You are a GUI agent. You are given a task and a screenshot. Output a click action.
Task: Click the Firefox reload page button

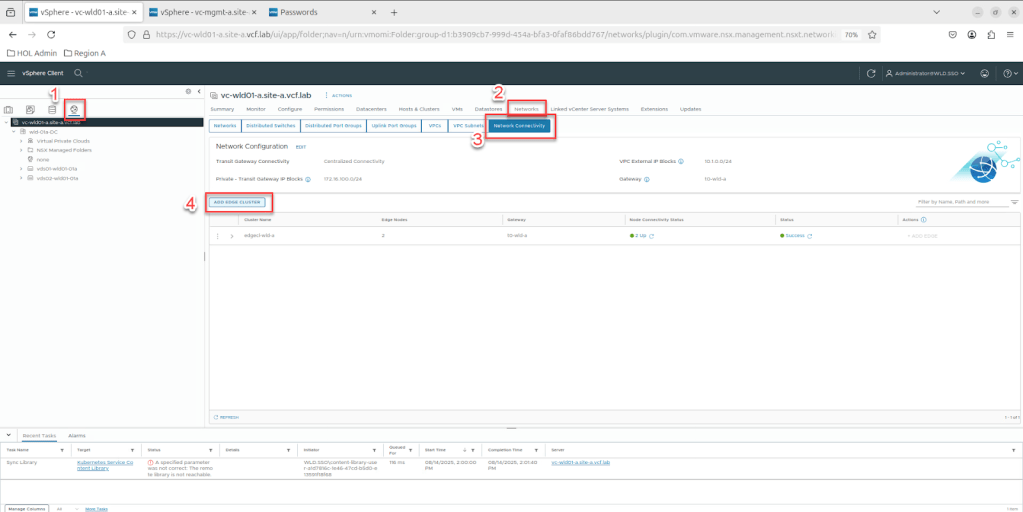51,35
